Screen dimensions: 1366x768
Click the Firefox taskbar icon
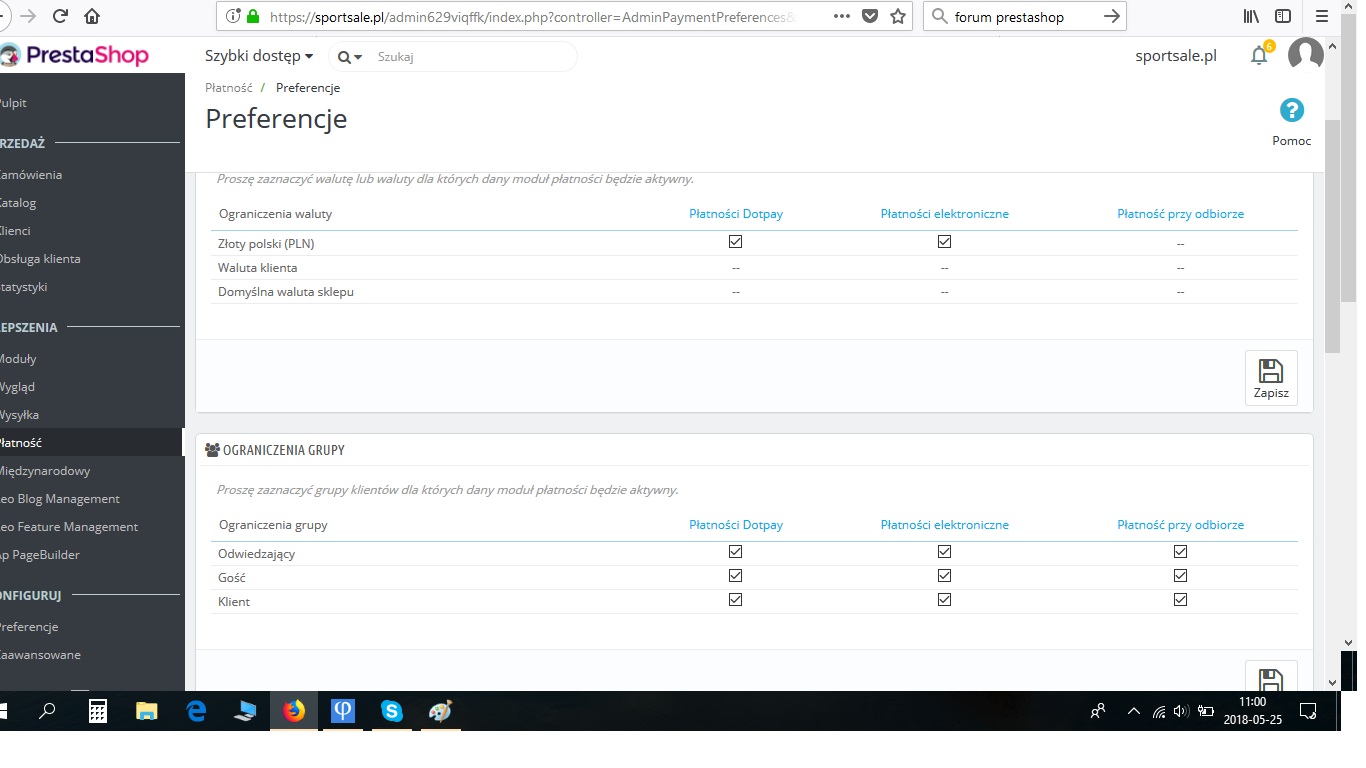(293, 711)
